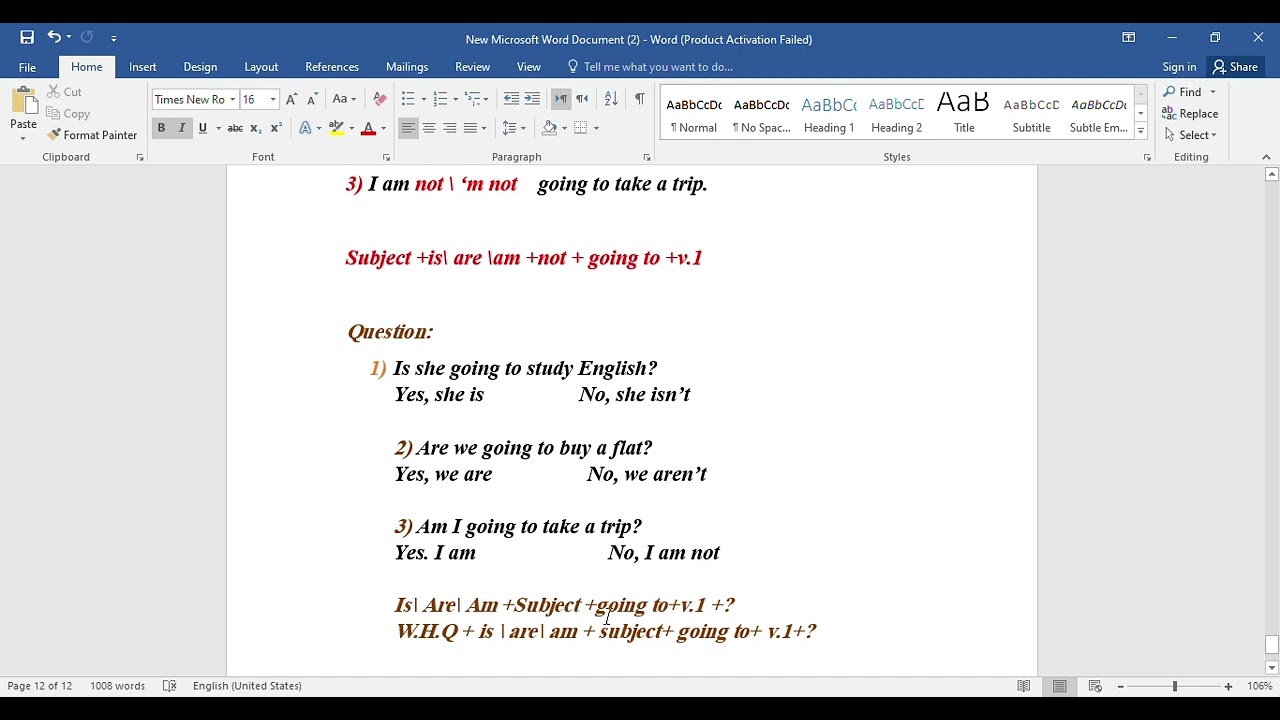The image size is (1280, 720).
Task: Increase paragraph indent
Action: pos(532,99)
